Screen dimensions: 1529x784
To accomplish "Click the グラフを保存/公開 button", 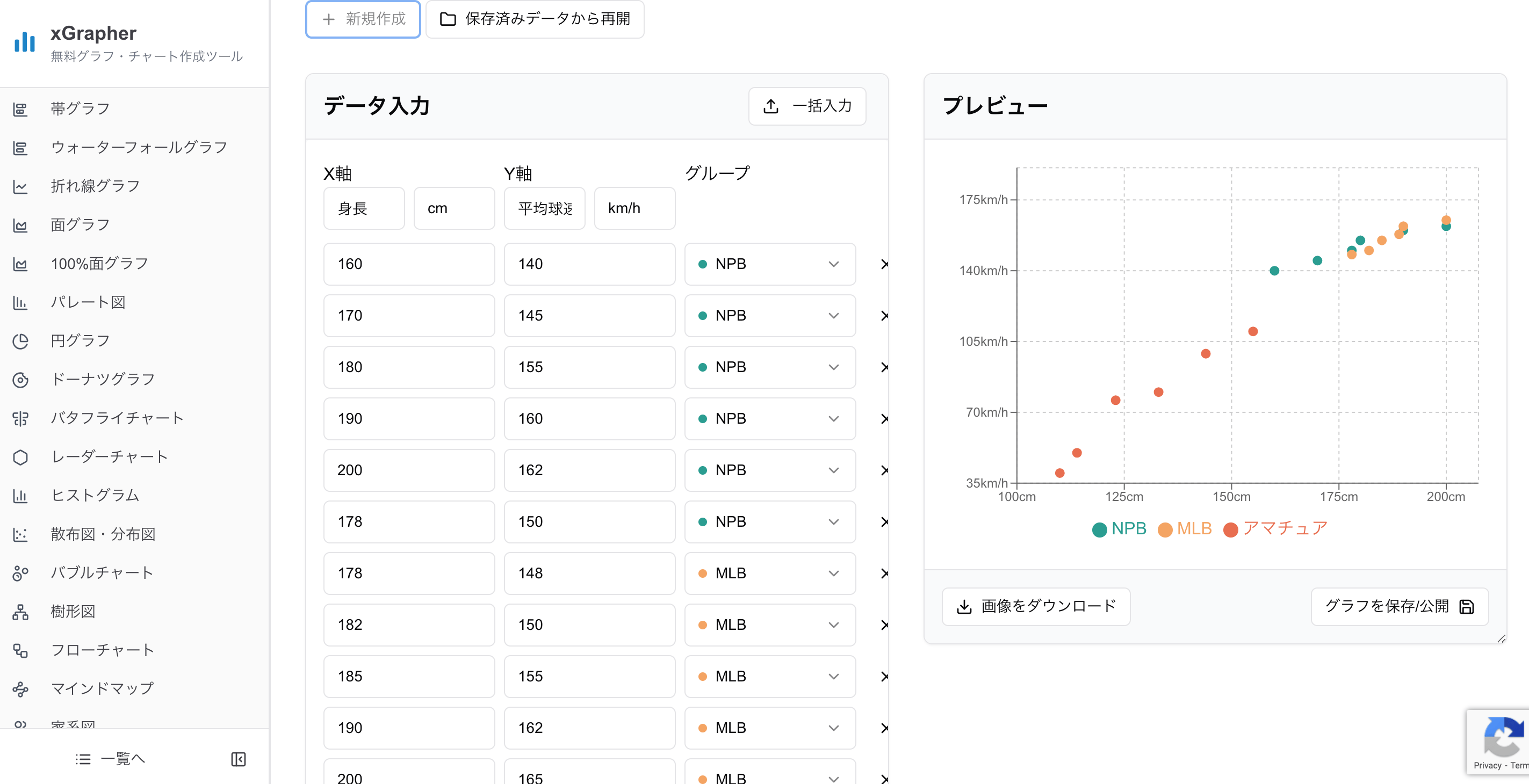I will point(1399,607).
